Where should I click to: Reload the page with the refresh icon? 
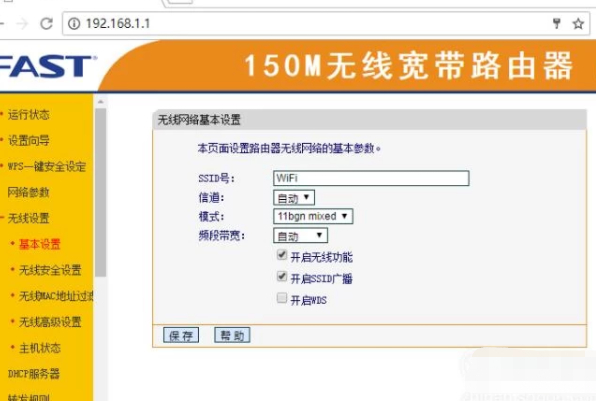point(46,24)
